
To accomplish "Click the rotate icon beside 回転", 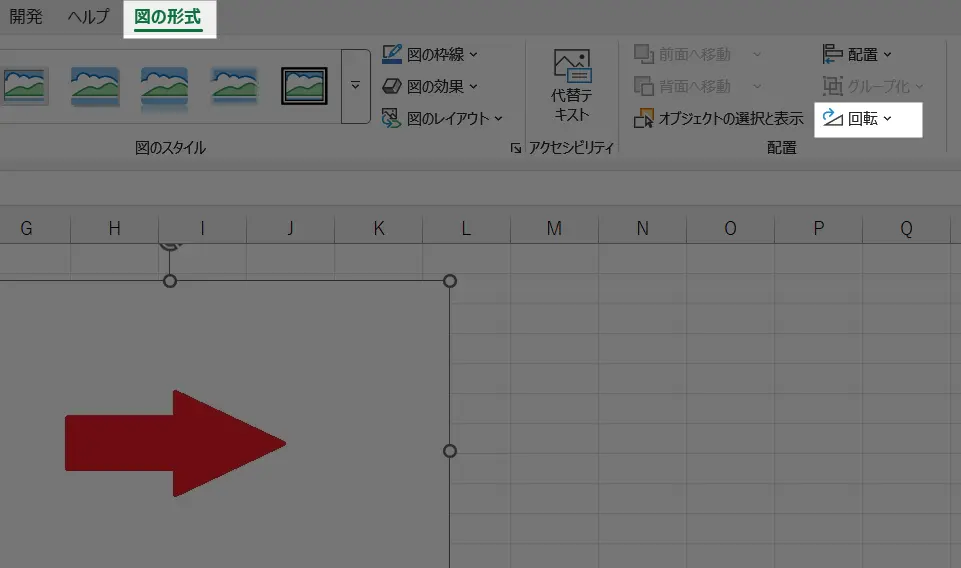I will point(832,118).
